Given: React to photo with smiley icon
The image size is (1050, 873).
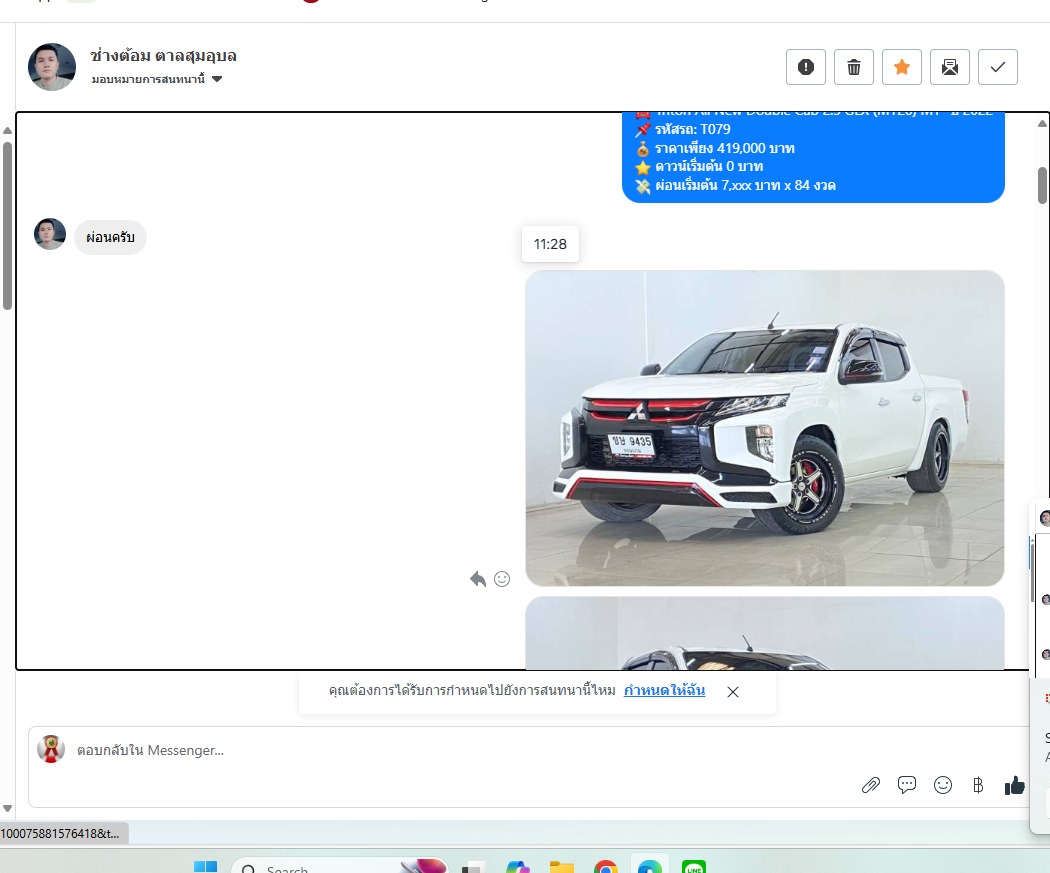Looking at the screenshot, I should coord(502,579).
